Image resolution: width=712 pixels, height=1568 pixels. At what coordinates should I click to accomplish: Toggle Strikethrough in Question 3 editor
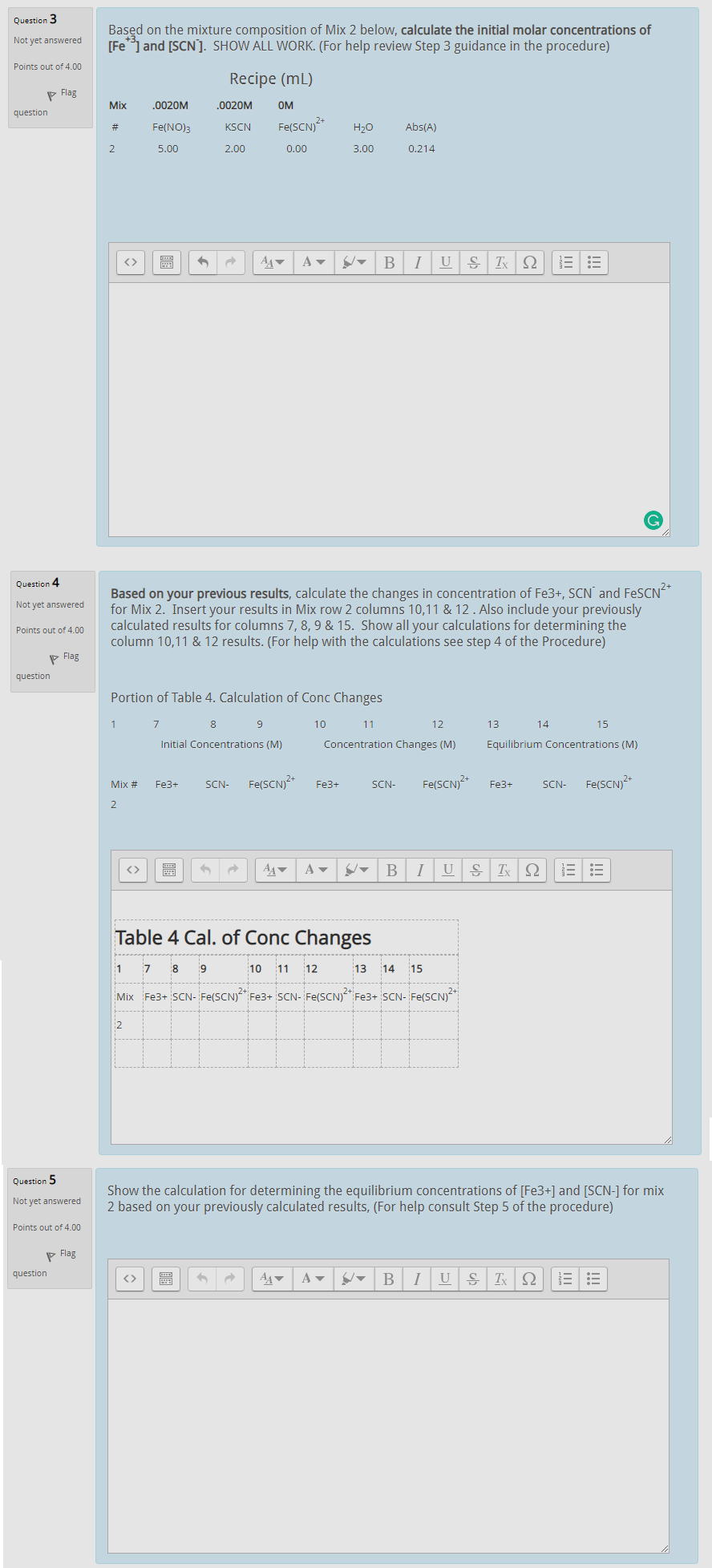tap(474, 262)
